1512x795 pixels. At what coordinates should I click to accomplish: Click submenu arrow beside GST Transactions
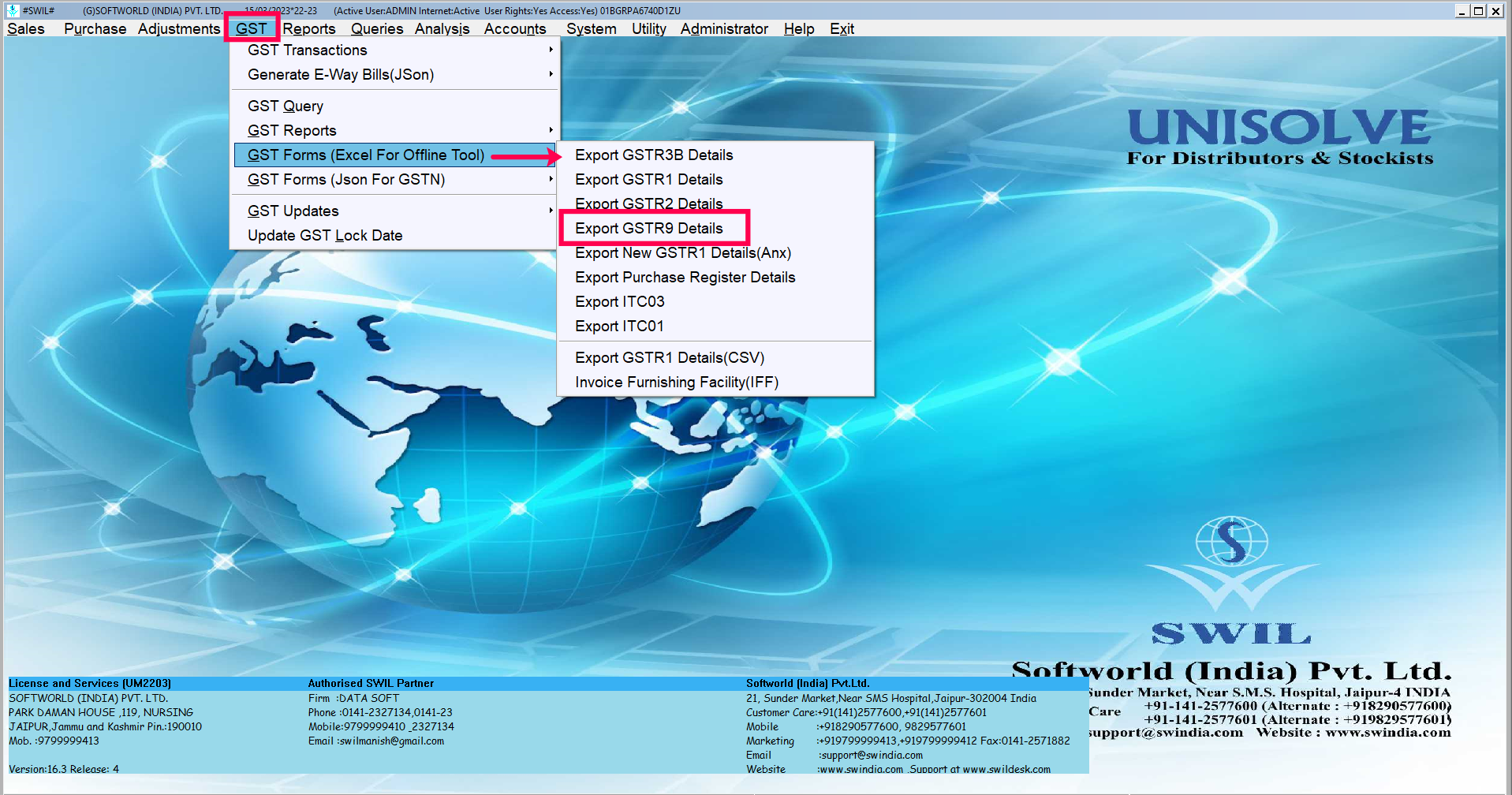pyautogui.click(x=551, y=50)
